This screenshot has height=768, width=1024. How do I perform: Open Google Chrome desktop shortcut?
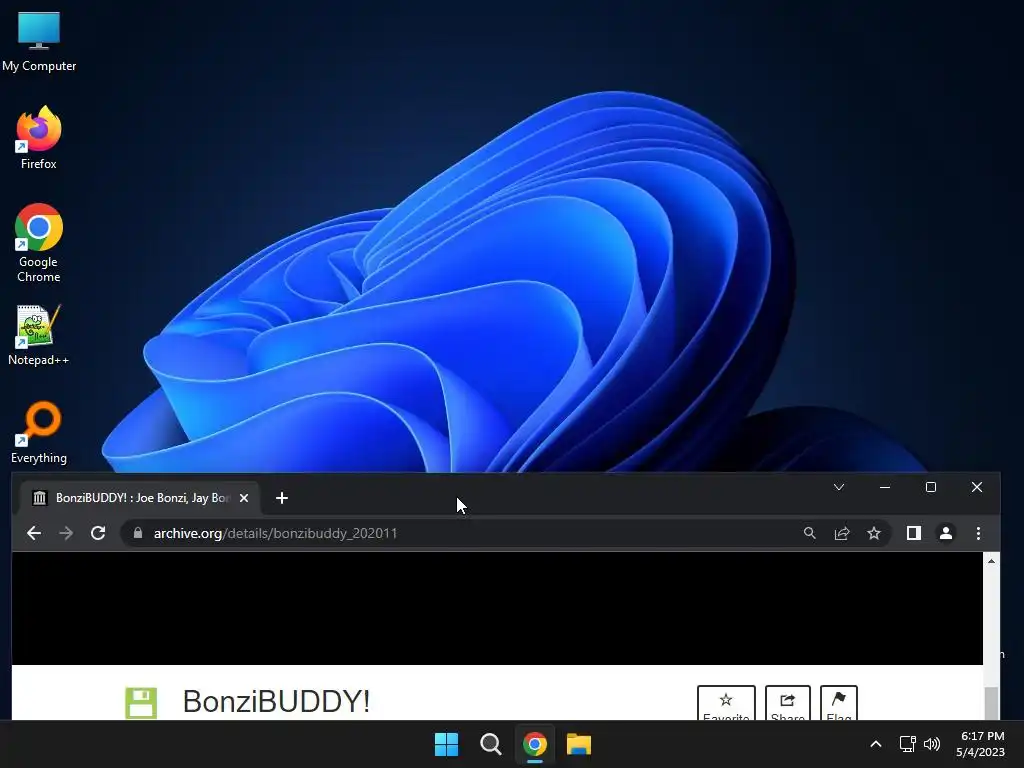(x=39, y=243)
